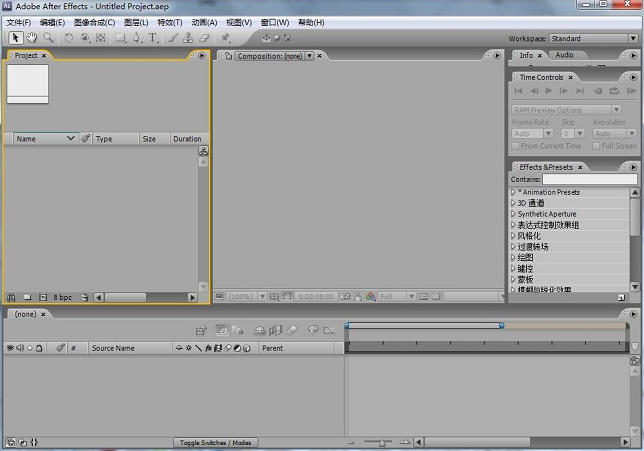644x451 pixels.
Task: Click the always preview this view icon
Action: [219, 296]
